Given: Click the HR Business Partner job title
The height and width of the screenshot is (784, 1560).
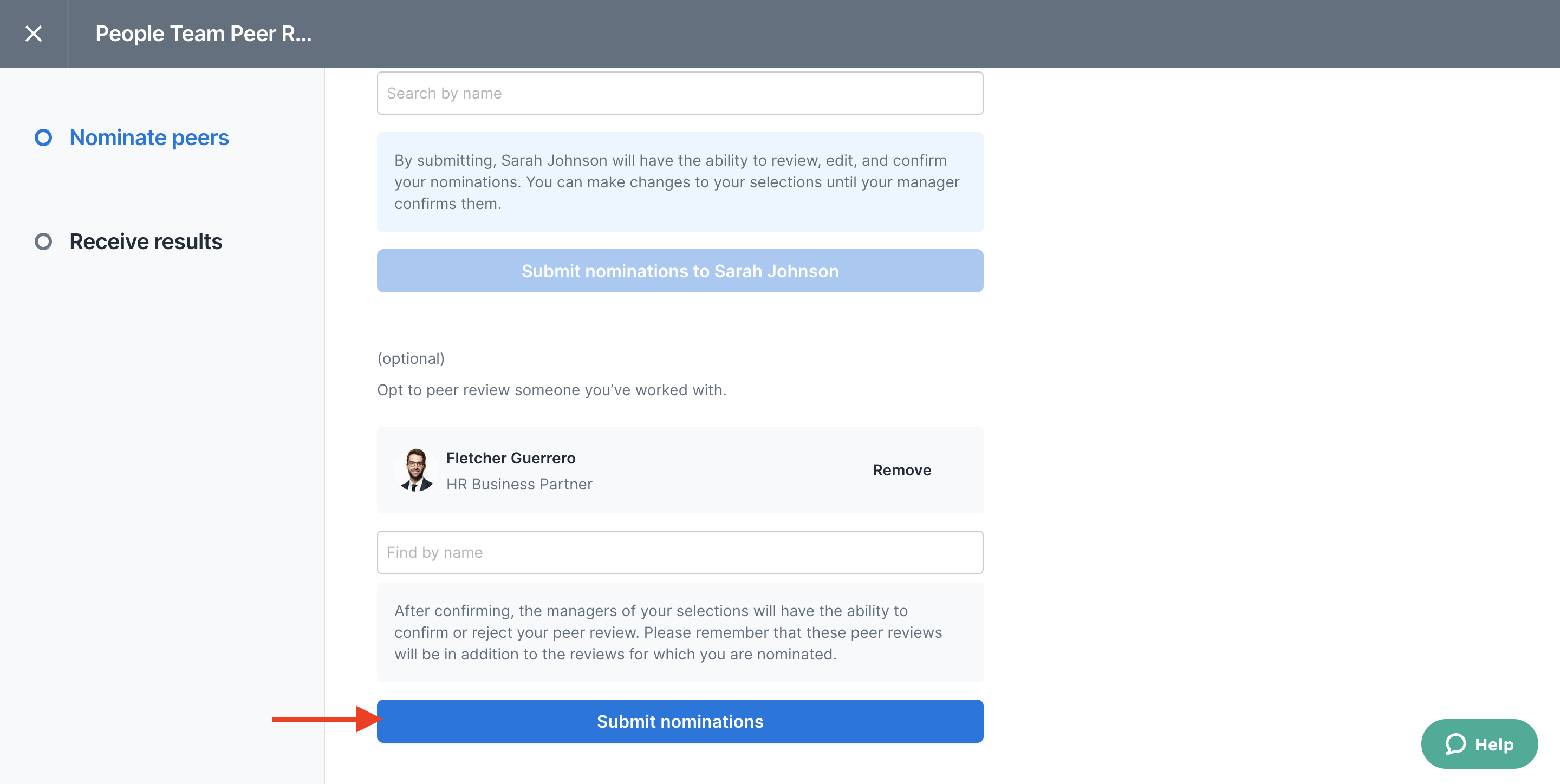Looking at the screenshot, I should (x=519, y=484).
